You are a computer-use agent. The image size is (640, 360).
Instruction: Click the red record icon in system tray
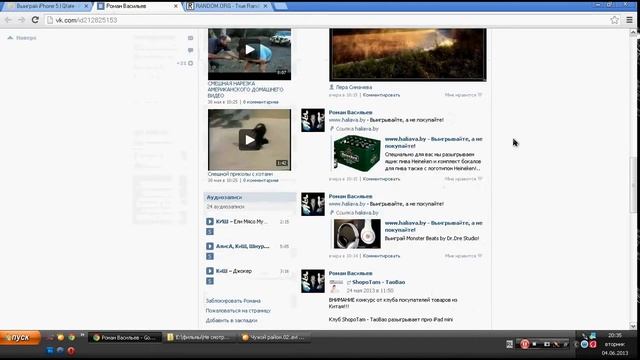point(524,344)
